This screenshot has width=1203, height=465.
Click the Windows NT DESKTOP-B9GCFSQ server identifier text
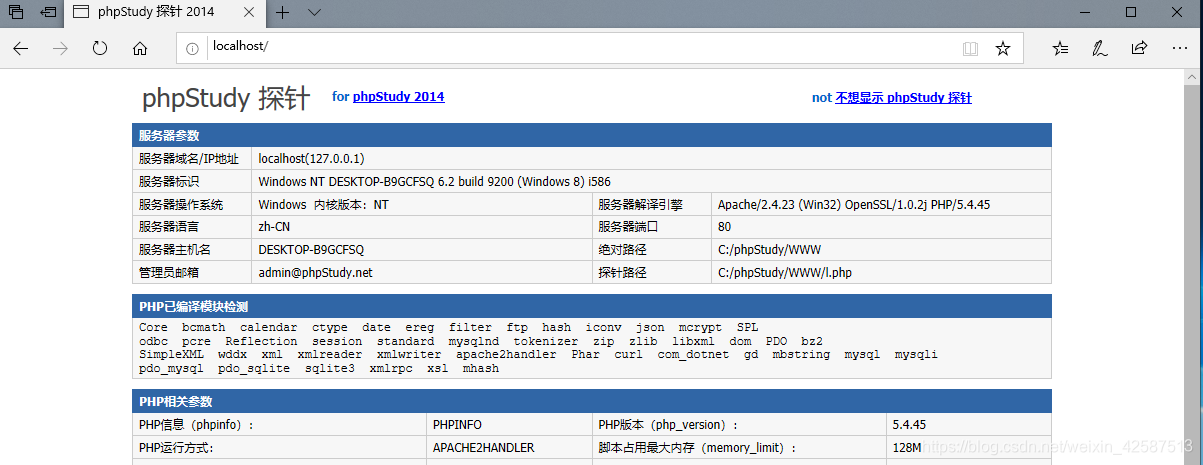[x=434, y=181]
